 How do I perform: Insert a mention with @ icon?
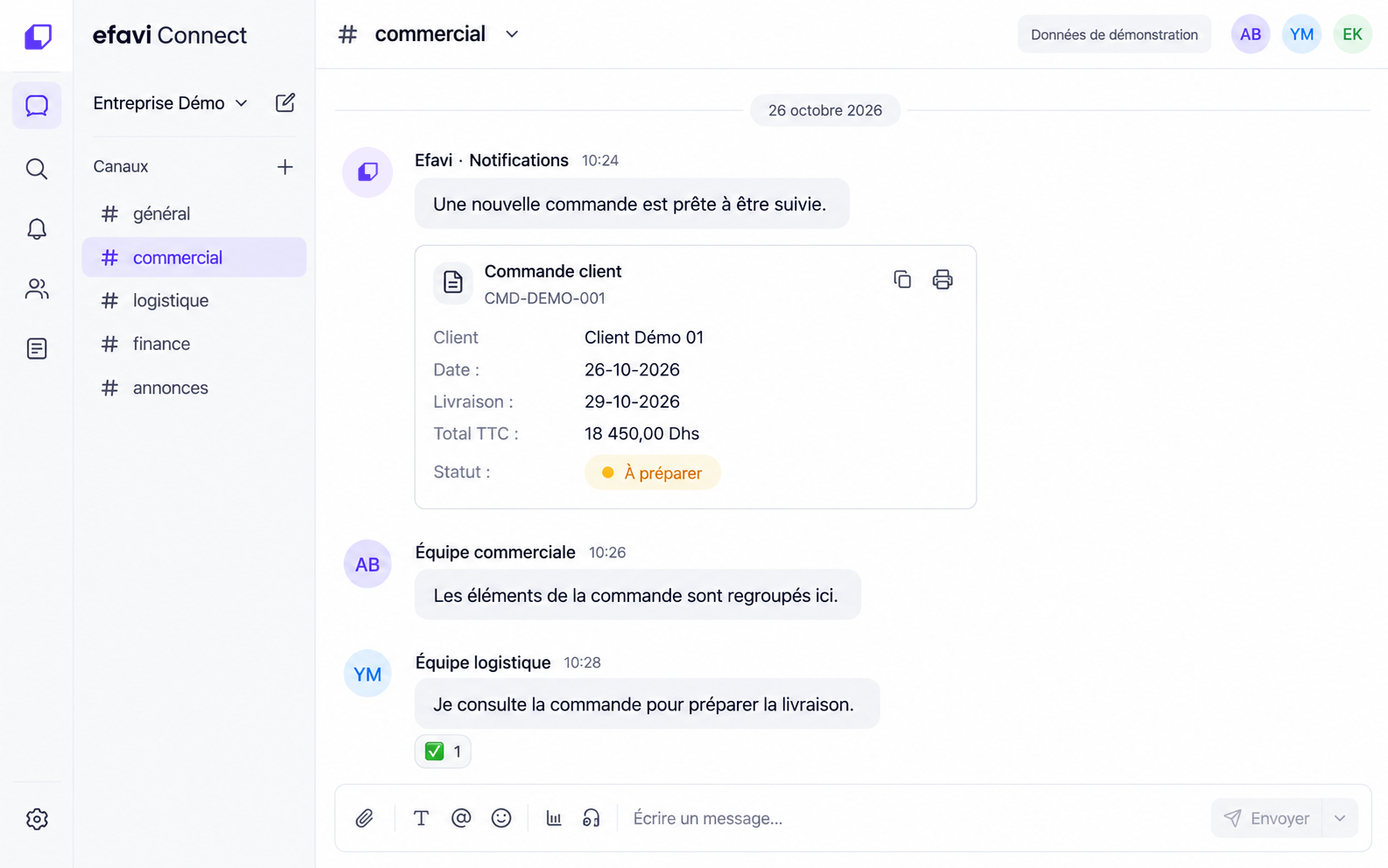point(461,818)
